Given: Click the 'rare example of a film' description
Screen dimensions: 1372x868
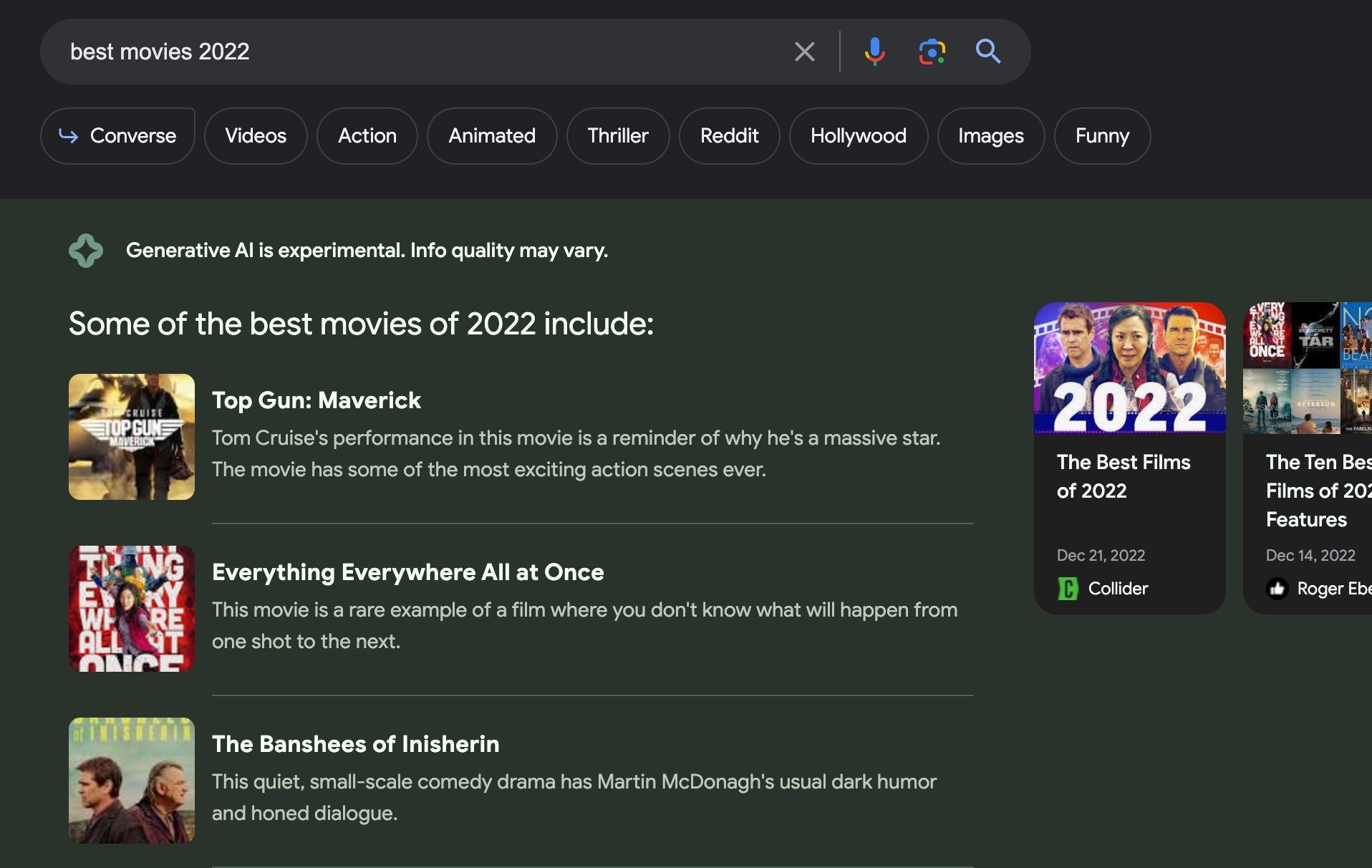Looking at the screenshot, I should 584,625.
